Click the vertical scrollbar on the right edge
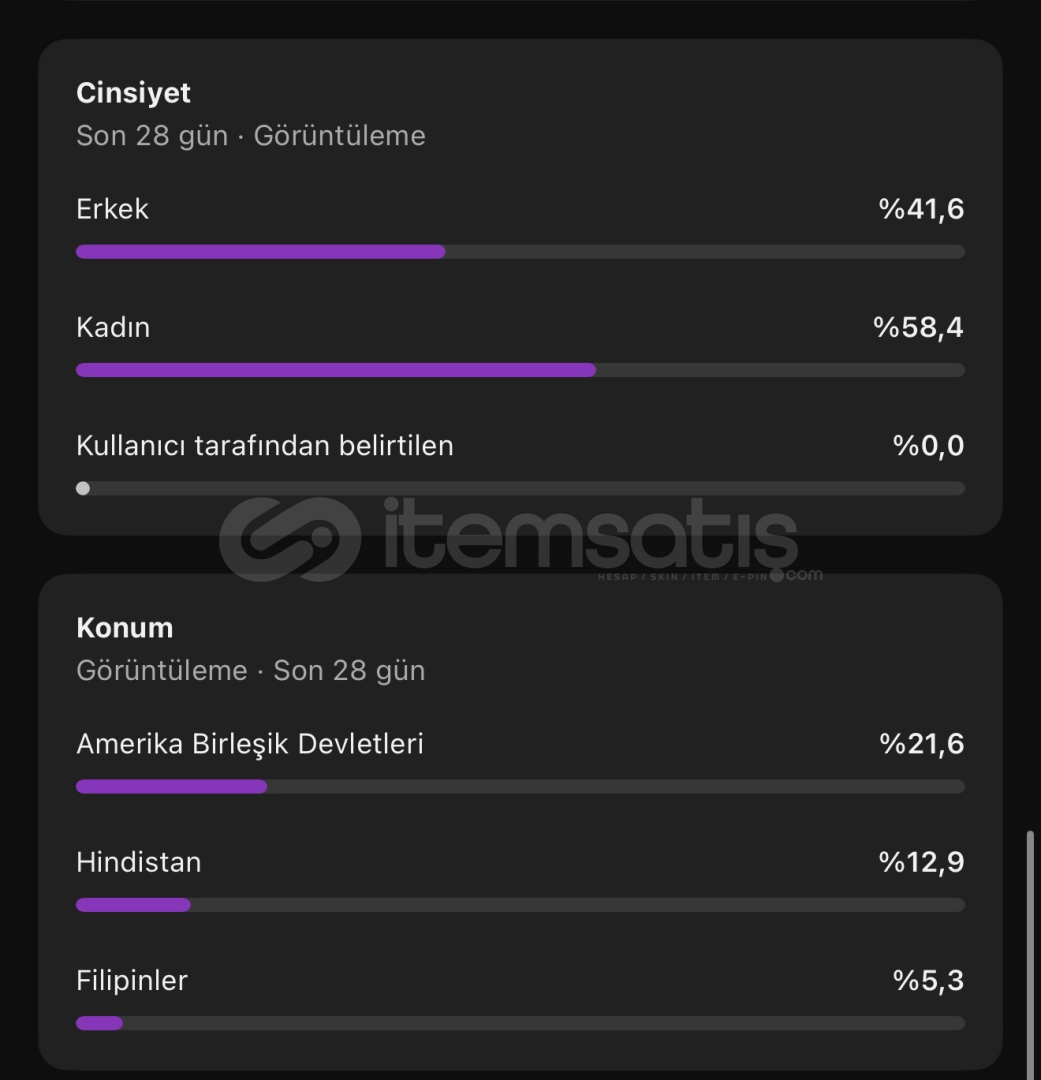 (1032, 950)
